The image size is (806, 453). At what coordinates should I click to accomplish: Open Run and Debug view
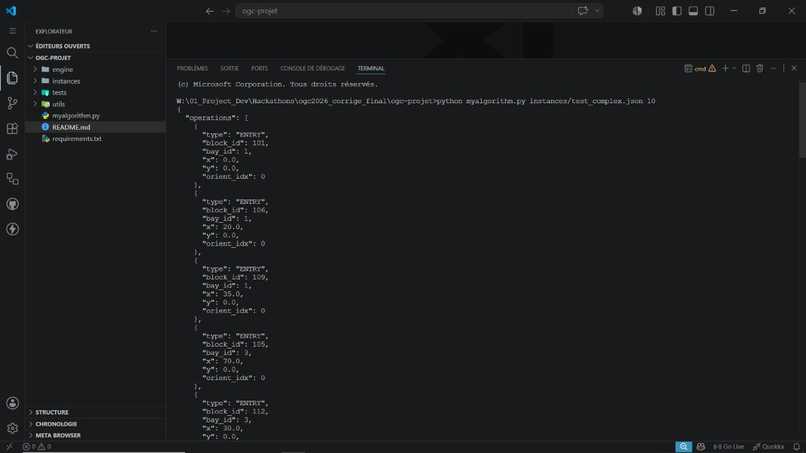12,154
